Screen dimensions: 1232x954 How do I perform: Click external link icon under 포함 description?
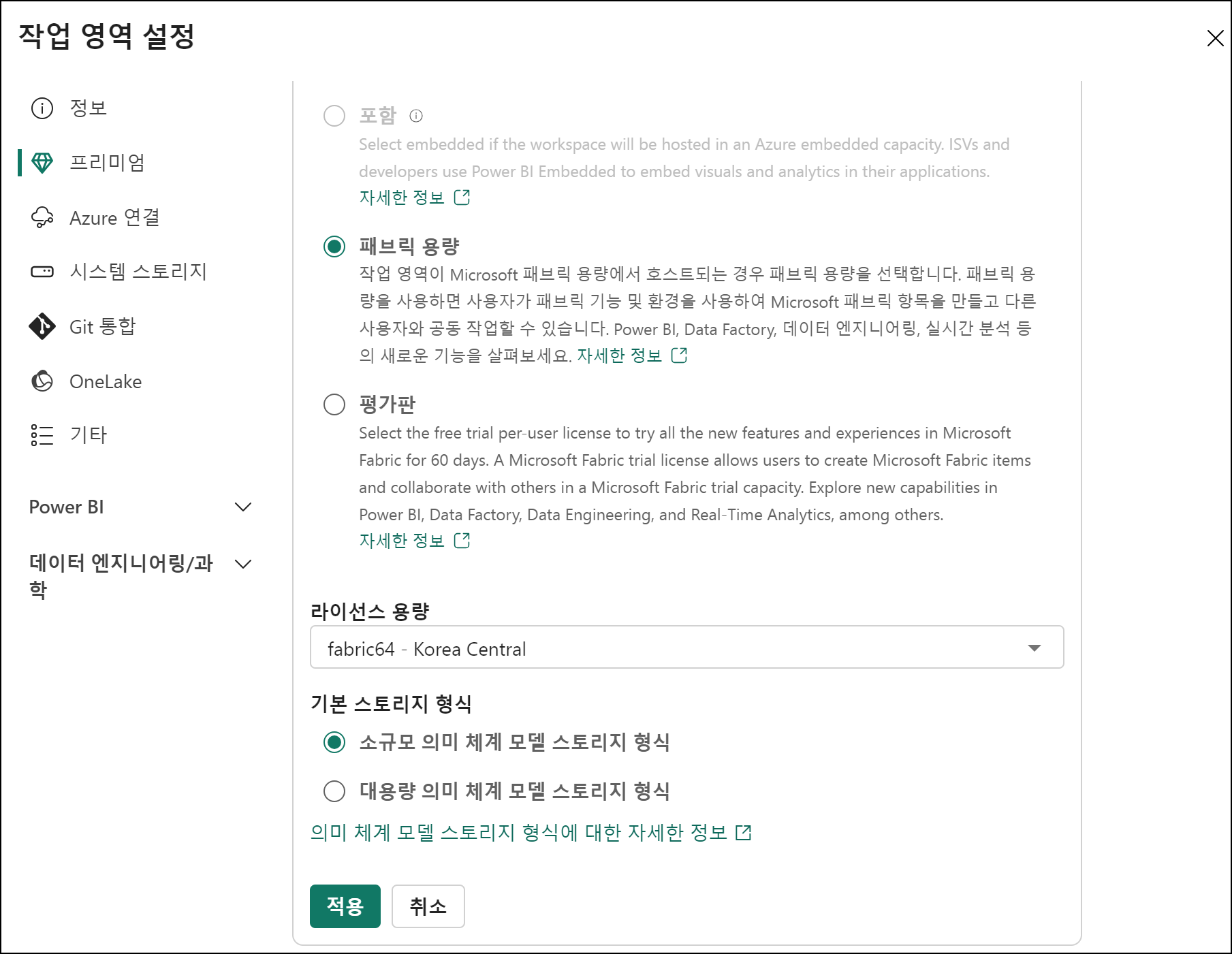pos(462,197)
